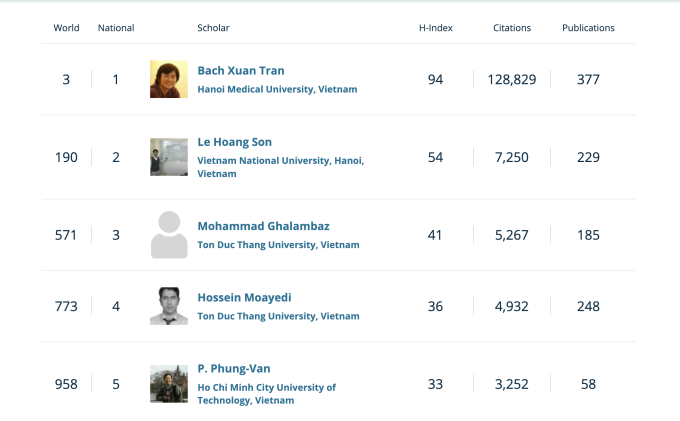Visit Ton Duc Thang University link under Ghalambaz
Screen dimensions: 680x421
278,245
